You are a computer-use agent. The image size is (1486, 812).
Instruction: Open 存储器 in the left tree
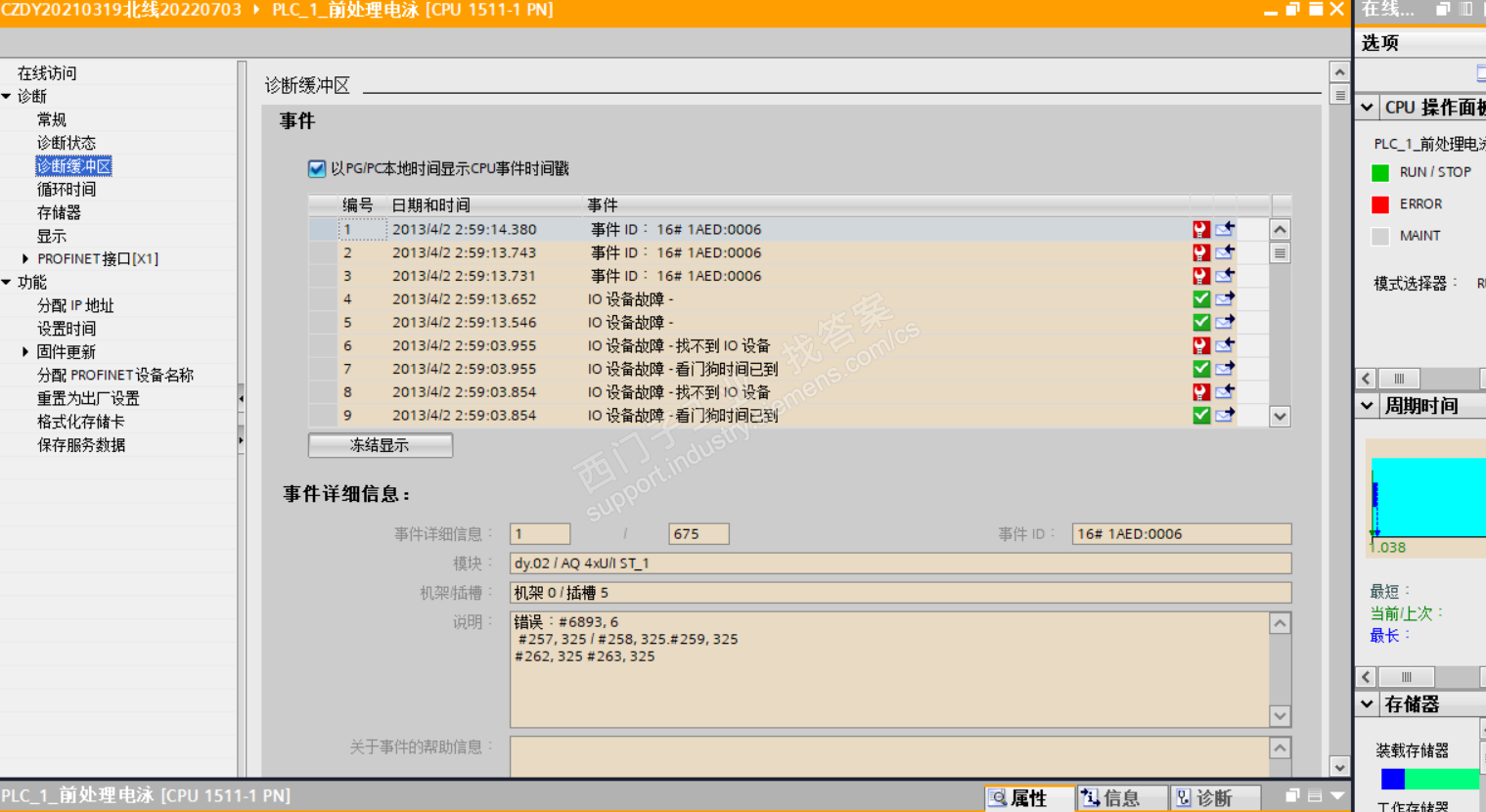pos(59,213)
